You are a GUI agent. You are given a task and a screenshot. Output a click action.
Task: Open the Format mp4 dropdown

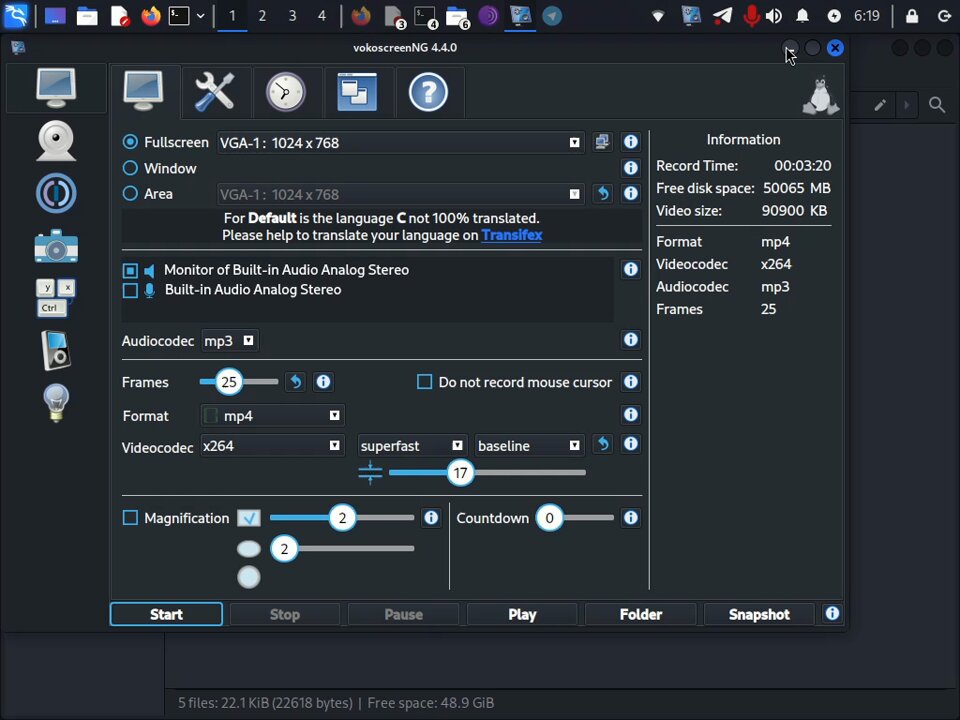pyautogui.click(x=272, y=416)
